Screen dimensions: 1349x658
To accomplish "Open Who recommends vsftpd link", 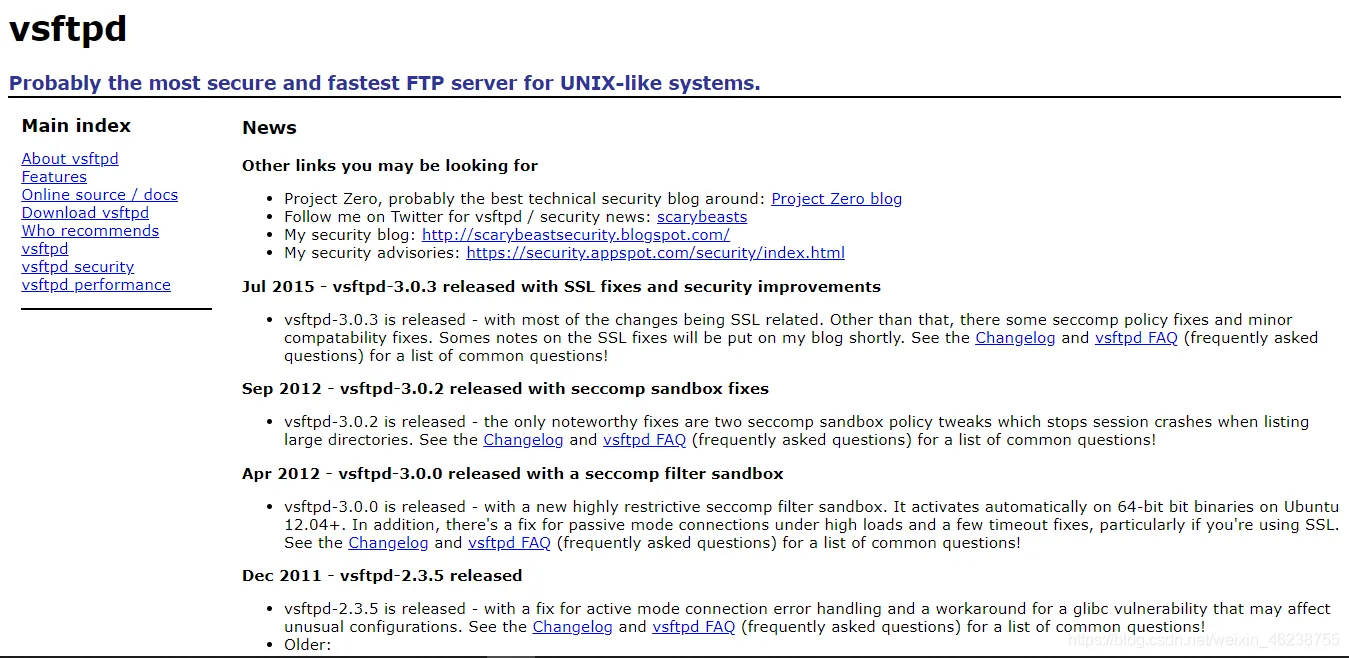I will (x=90, y=240).
